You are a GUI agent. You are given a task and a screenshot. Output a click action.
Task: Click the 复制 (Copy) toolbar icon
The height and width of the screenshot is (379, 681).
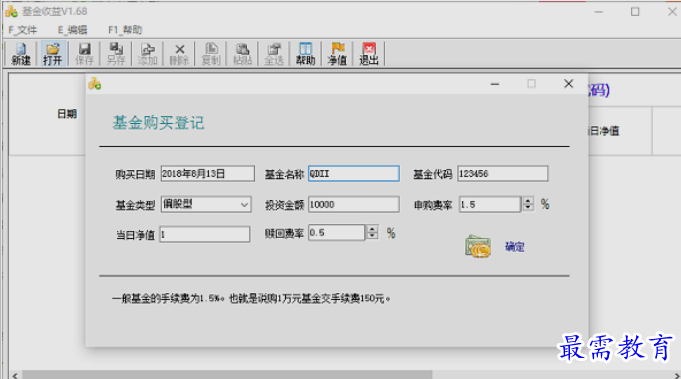click(x=211, y=54)
